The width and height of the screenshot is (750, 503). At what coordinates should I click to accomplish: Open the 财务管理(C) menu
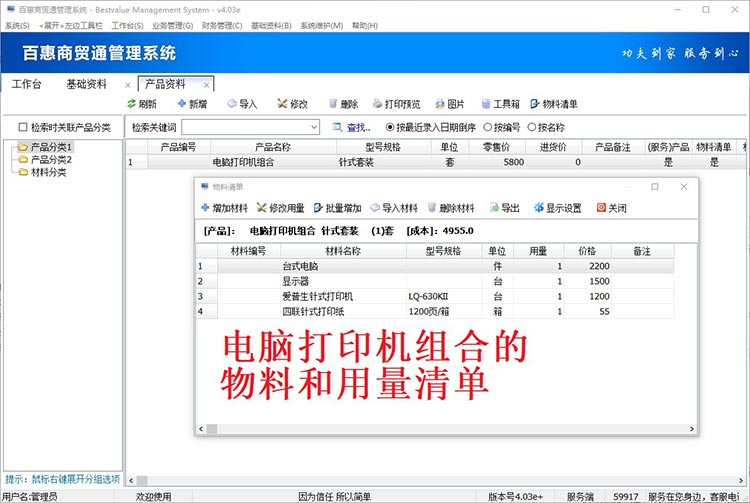(x=222, y=25)
